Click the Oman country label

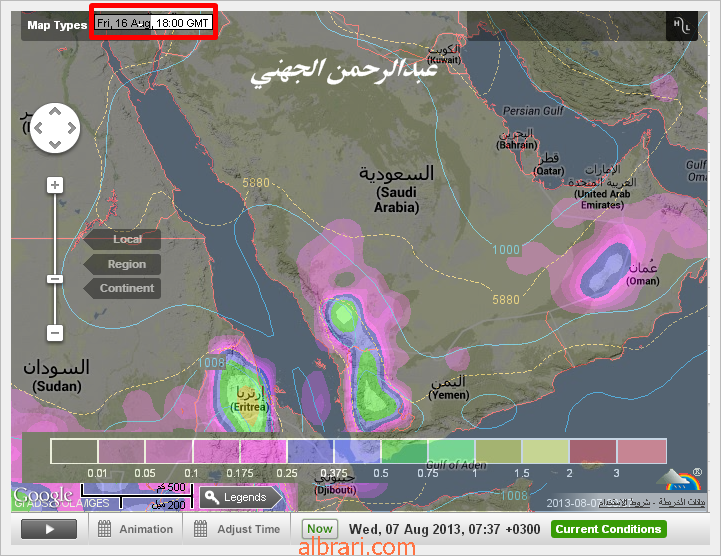pos(643,274)
